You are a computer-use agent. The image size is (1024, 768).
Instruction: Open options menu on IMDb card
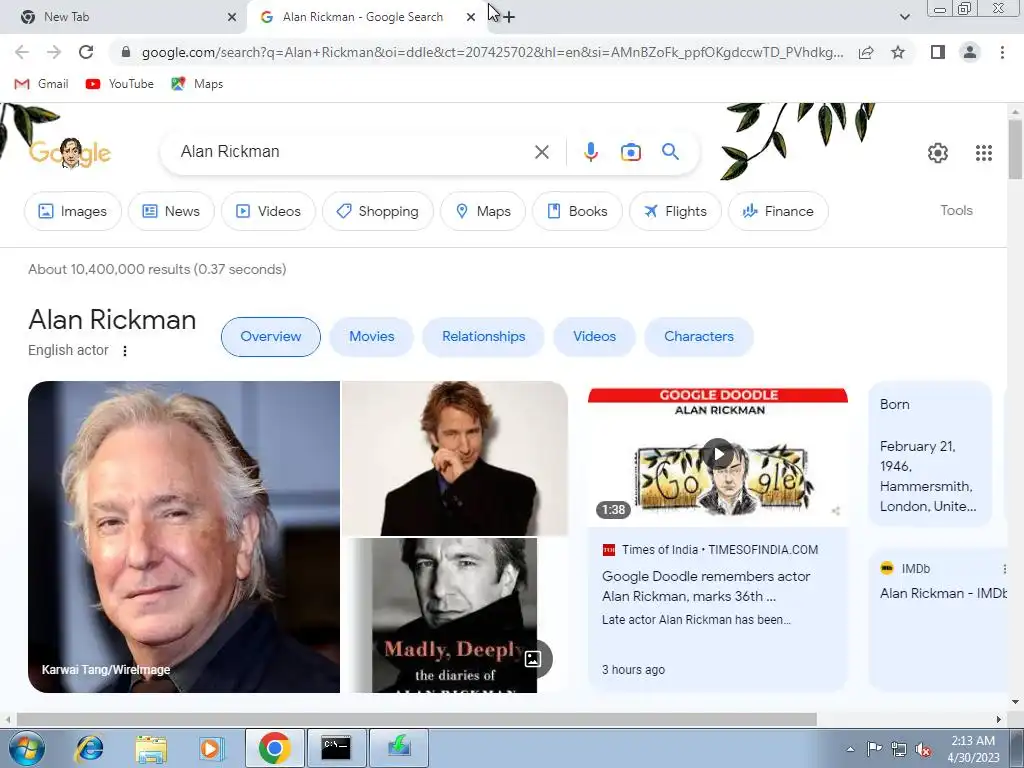point(1004,569)
